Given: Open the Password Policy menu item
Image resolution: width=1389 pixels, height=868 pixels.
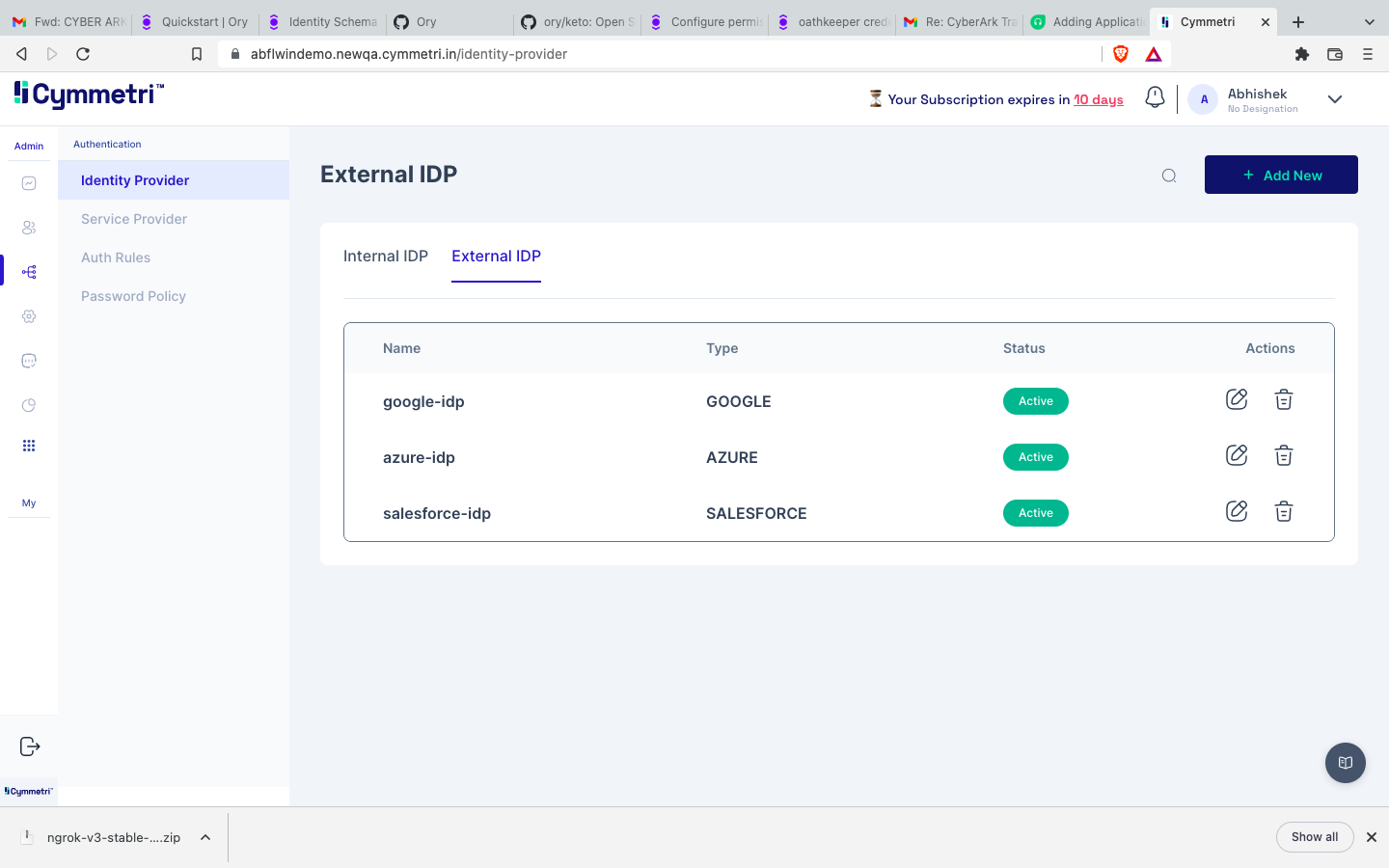Looking at the screenshot, I should click(133, 295).
